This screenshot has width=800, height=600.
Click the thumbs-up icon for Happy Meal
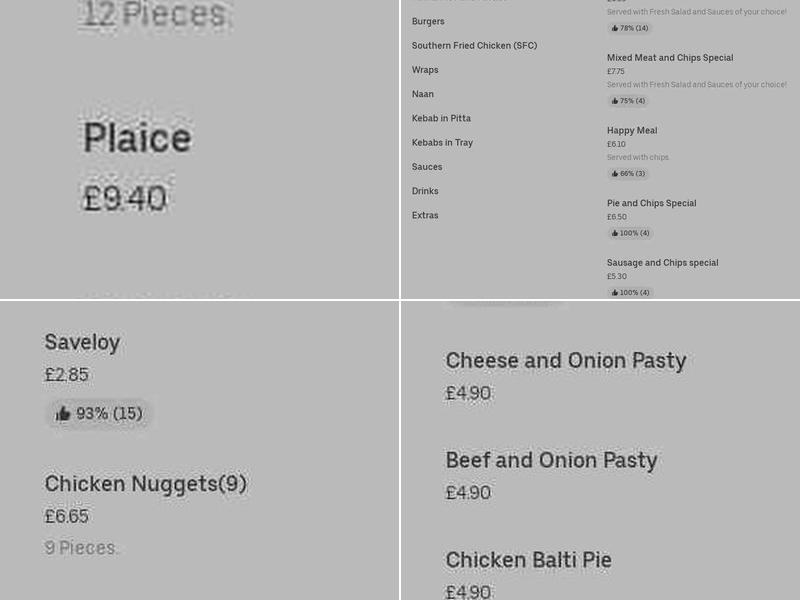click(x=614, y=173)
